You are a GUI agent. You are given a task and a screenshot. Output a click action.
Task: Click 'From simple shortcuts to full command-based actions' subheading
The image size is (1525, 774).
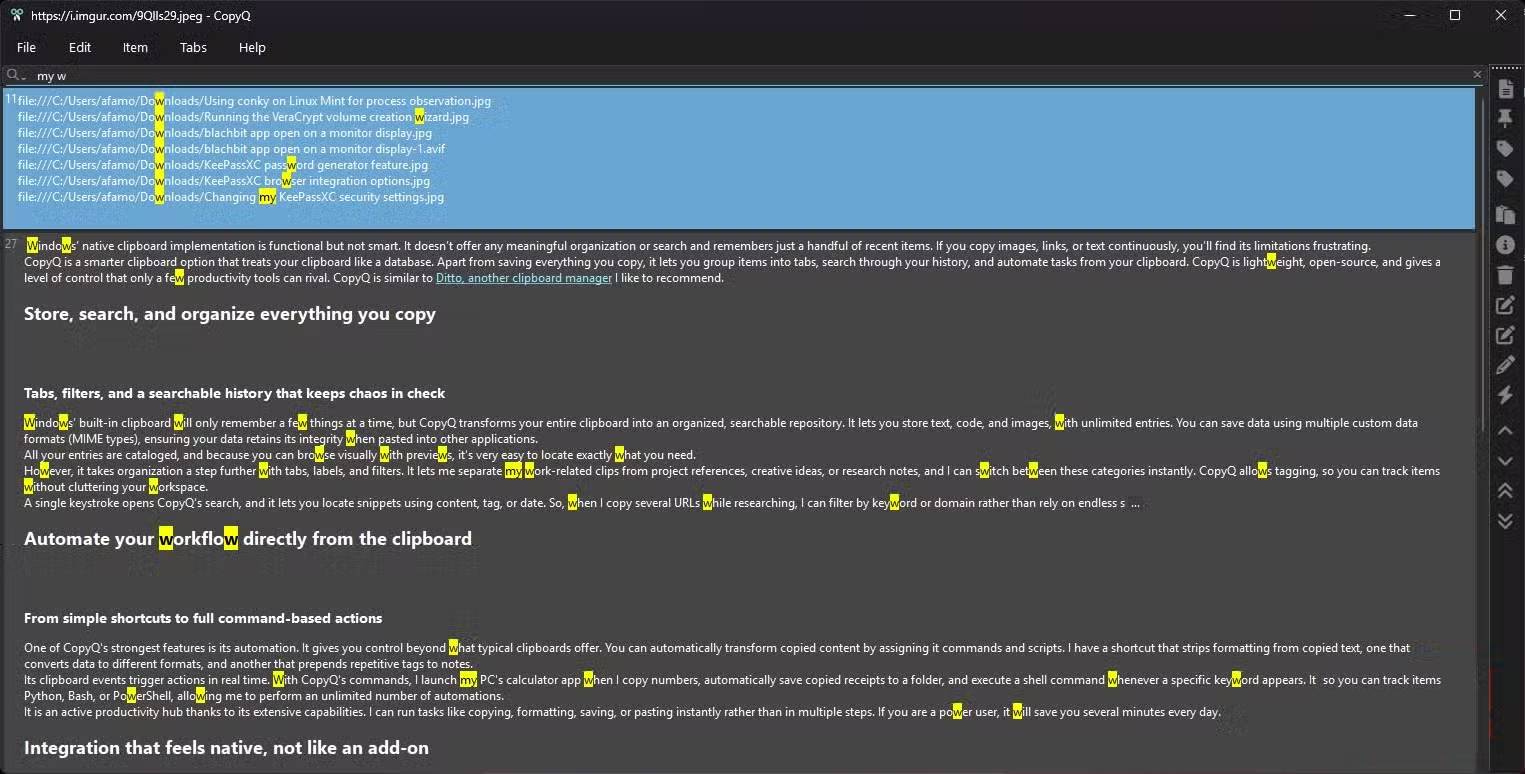point(203,618)
